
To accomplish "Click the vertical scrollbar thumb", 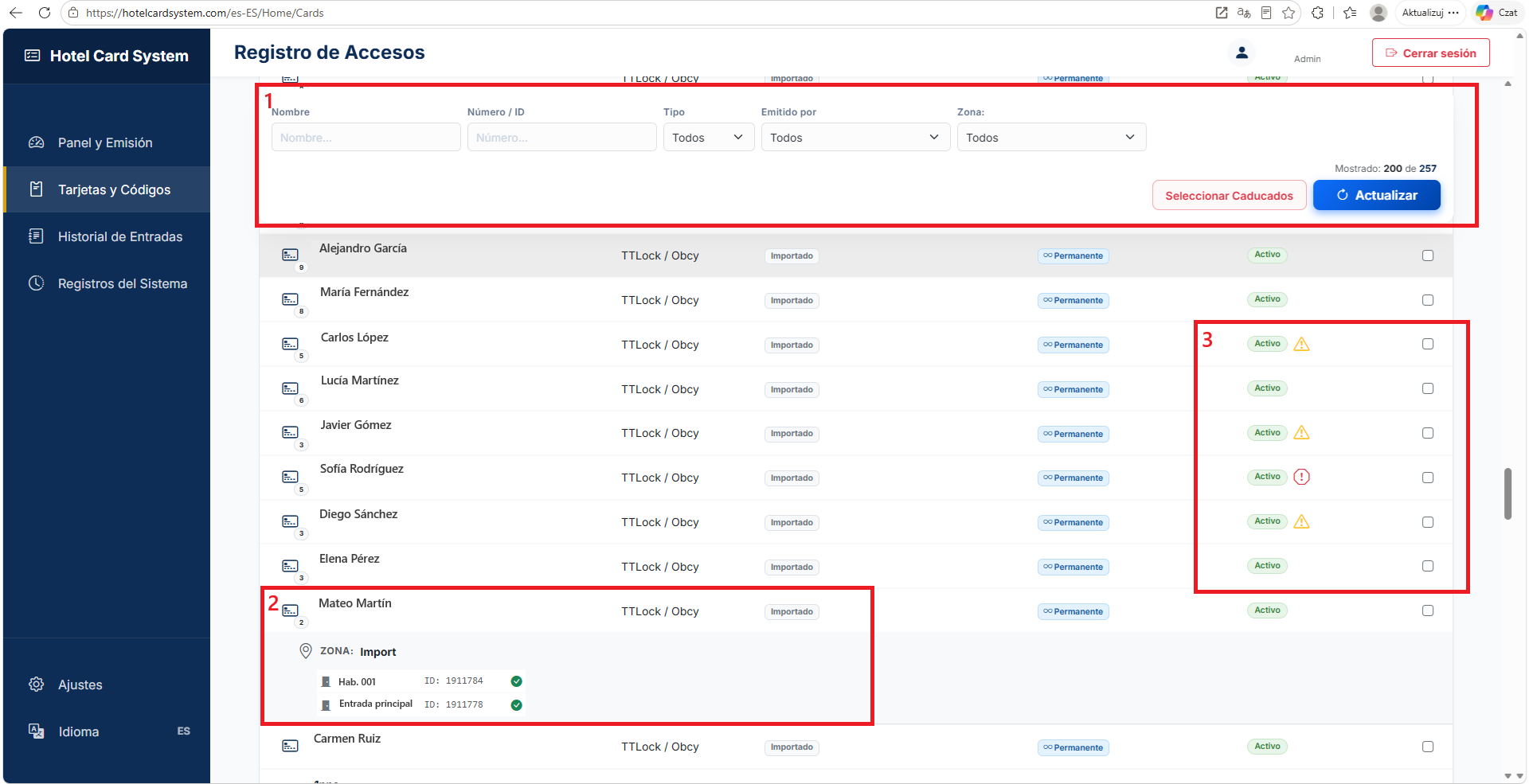I will pos(1507,493).
